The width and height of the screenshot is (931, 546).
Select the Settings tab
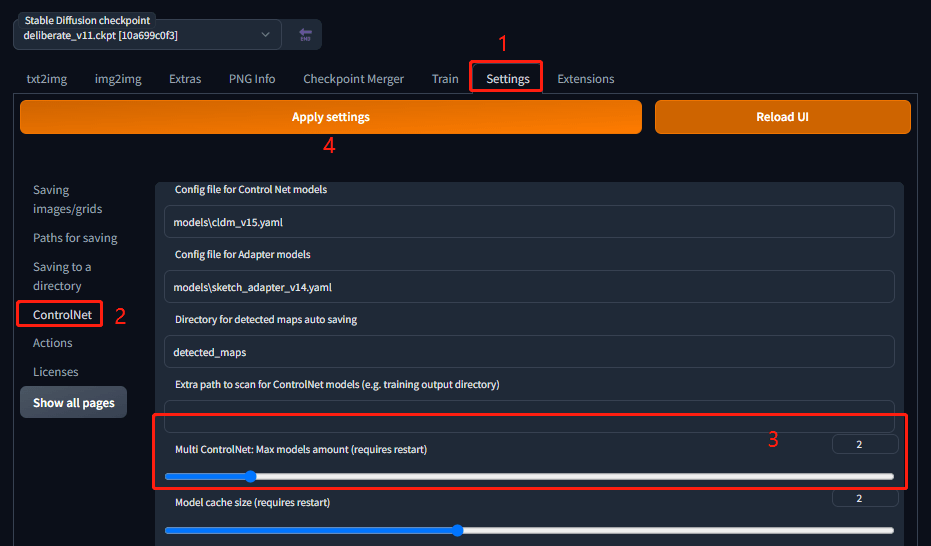click(x=508, y=79)
